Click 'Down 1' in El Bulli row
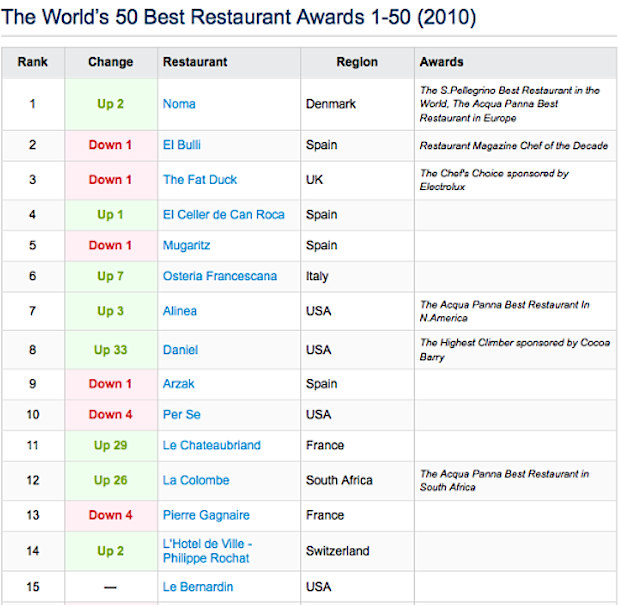Screen dimensions: 620x605 coord(111,145)
